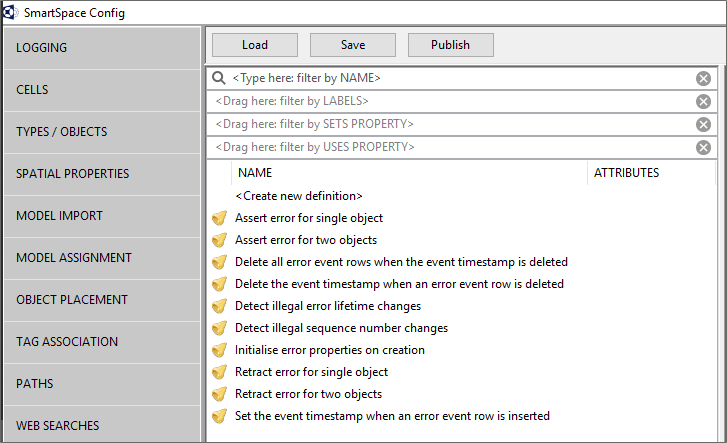The height and width of the screenshot is (443, 727).
Task: Select "Assert error for two objects" text
Action: pyautogui.click(x=306, y=240)
